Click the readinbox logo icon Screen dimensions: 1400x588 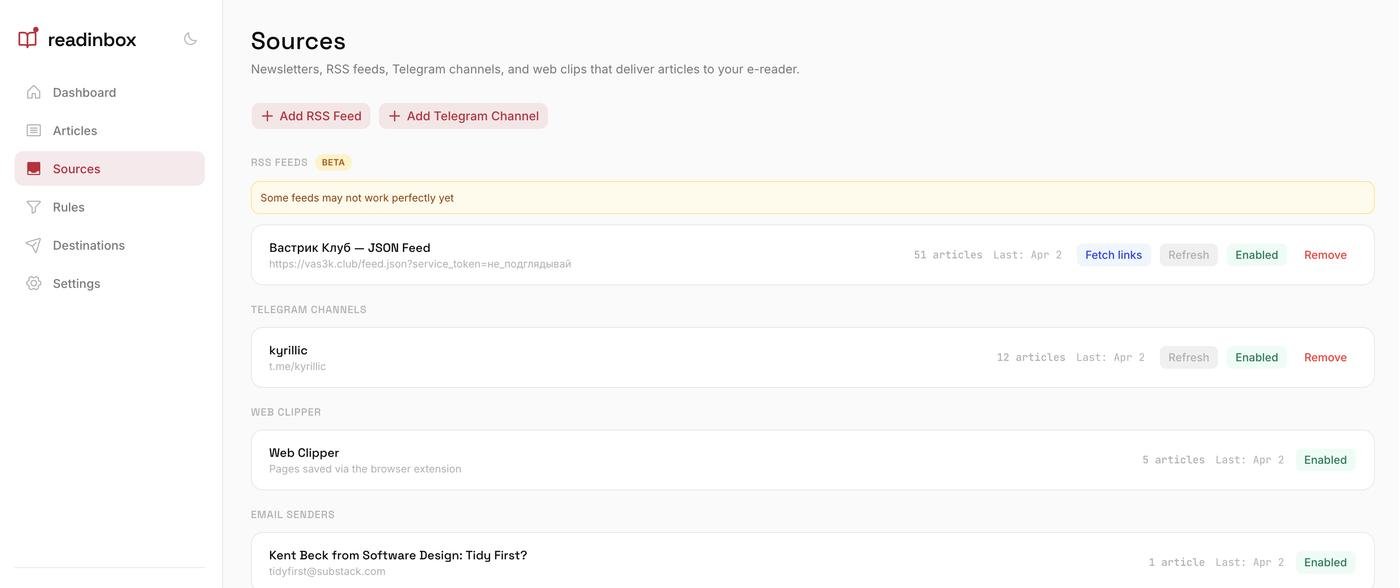pos(28,39)
